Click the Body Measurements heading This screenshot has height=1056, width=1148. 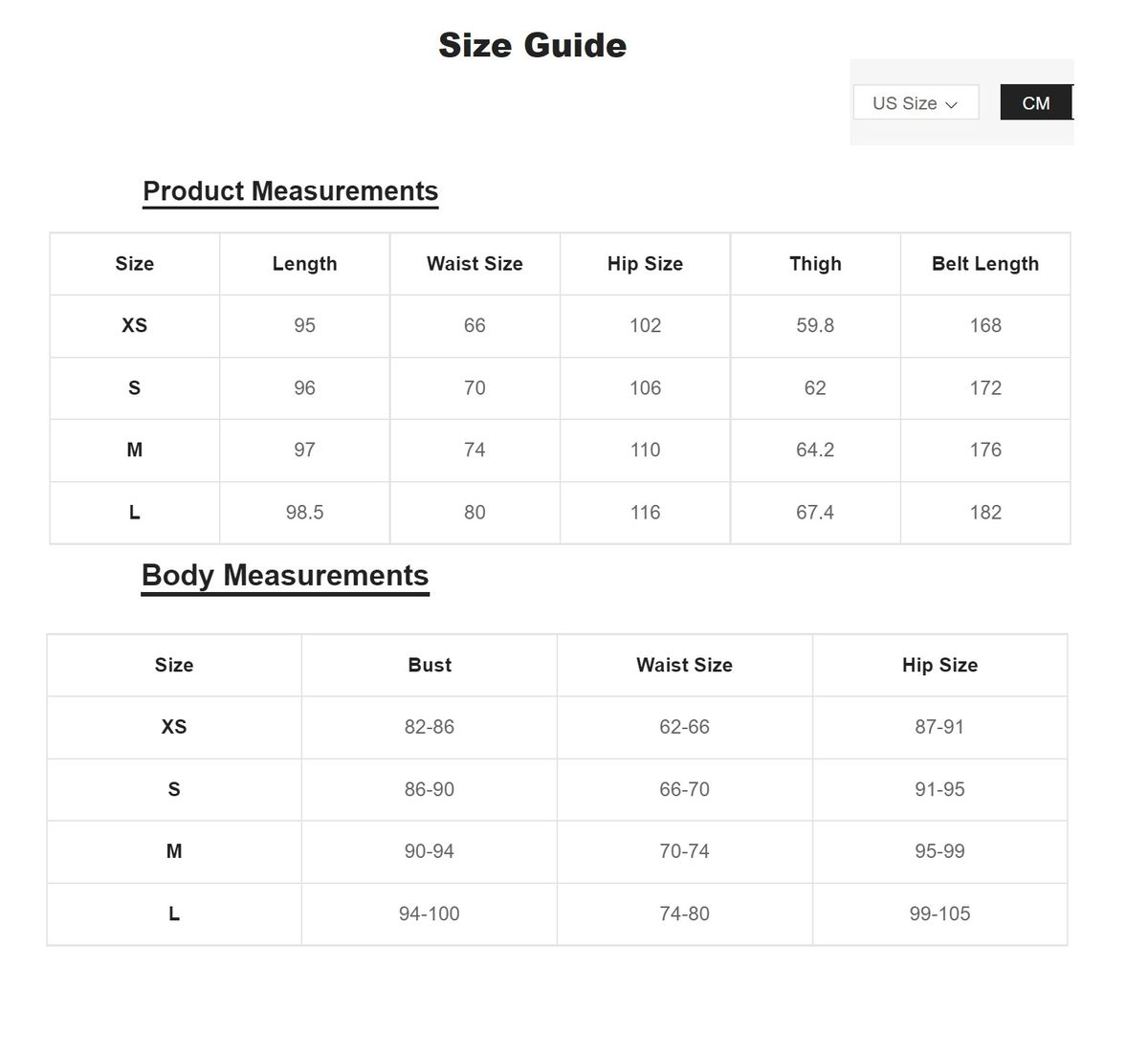pyautogui.click(x=285, y=576)
